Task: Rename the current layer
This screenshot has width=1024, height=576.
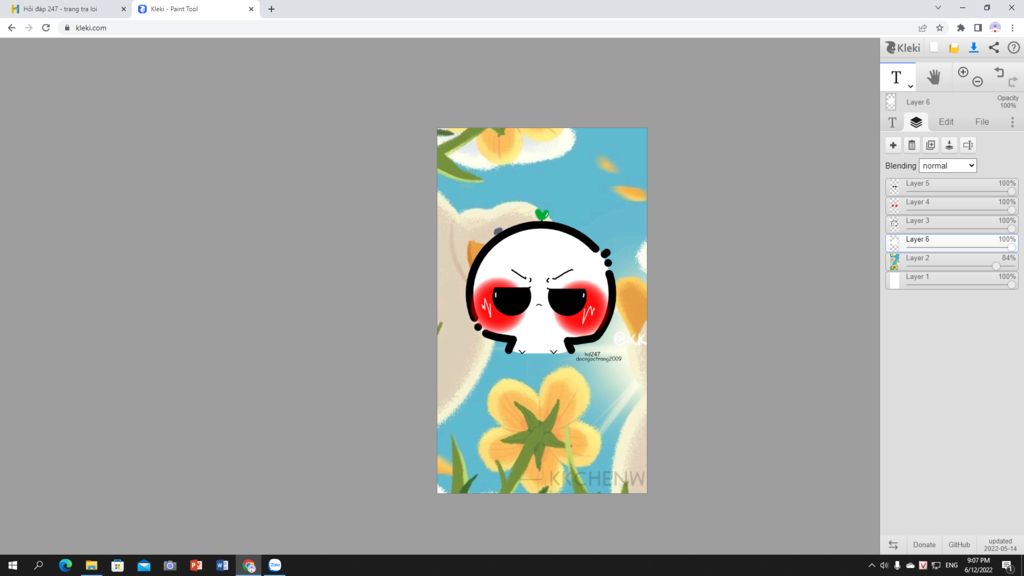Action: click(967, 144)
